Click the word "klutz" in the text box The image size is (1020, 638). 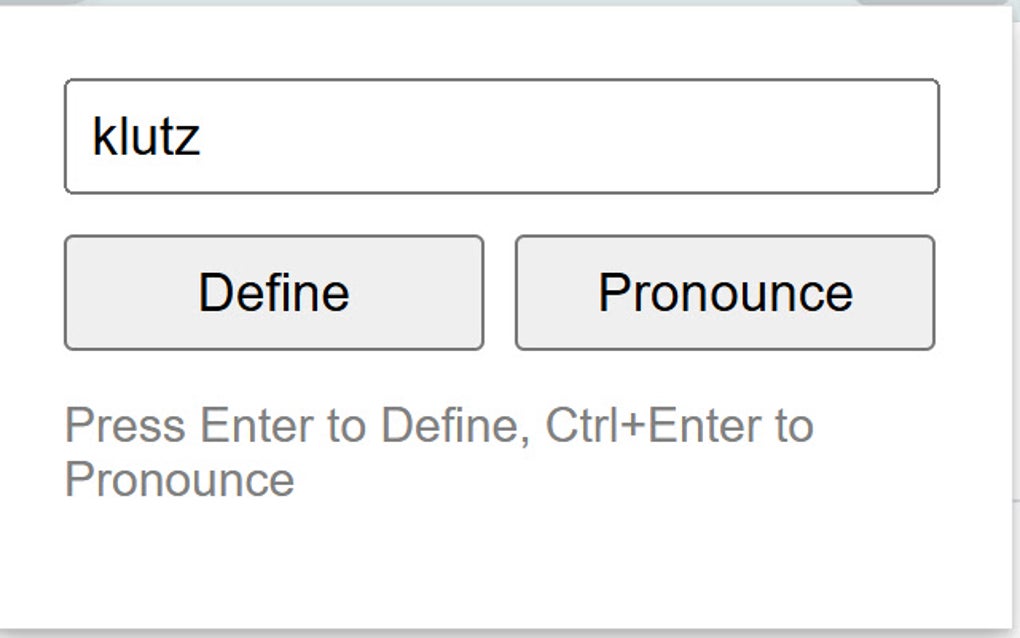coord(146,136)
